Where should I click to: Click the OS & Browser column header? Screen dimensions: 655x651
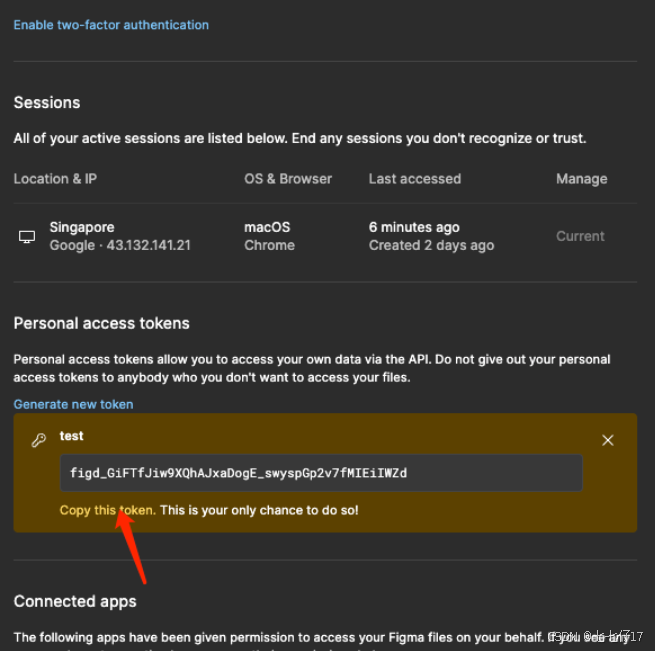click(x=288, y=179)
